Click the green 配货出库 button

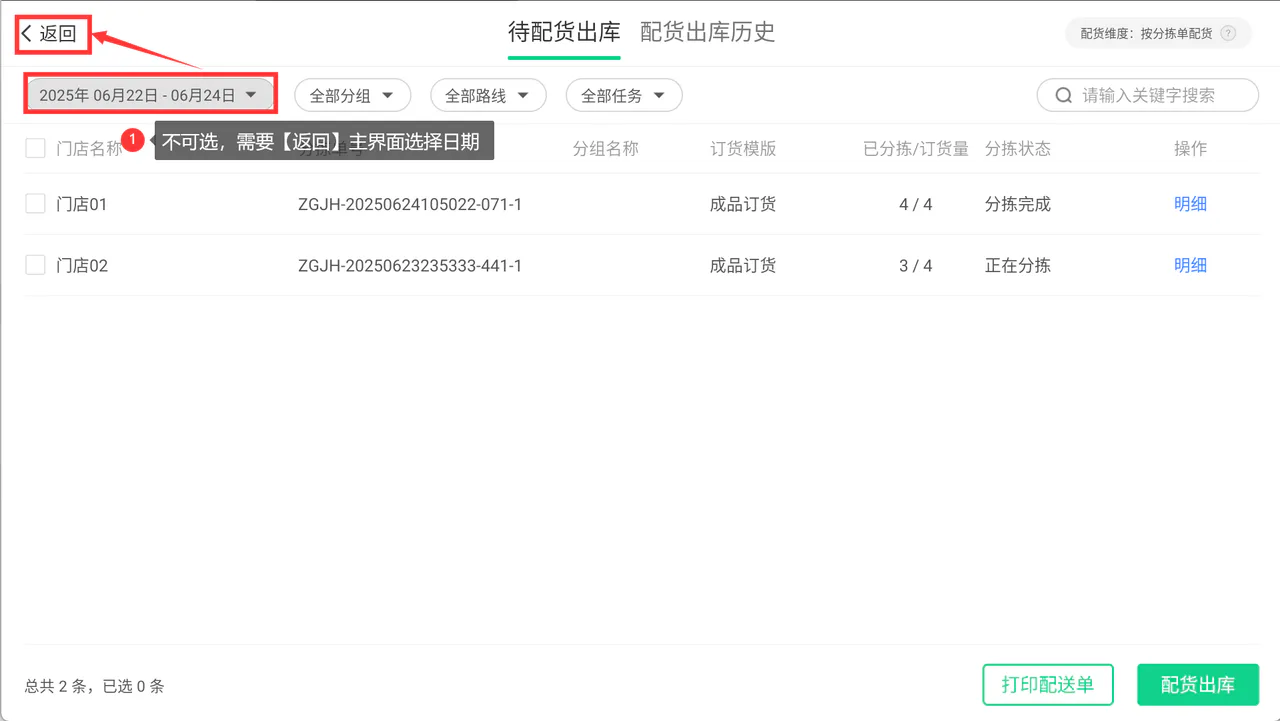coord(1198,685)
